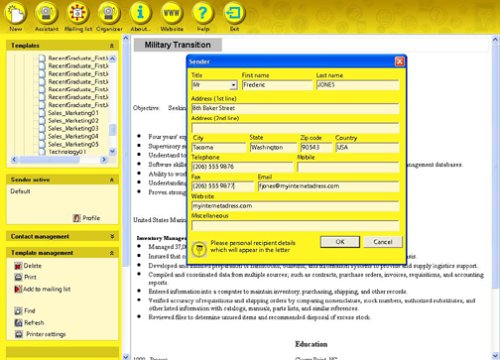
Task: Expand the Contact management panel
Action: point(112,236)
